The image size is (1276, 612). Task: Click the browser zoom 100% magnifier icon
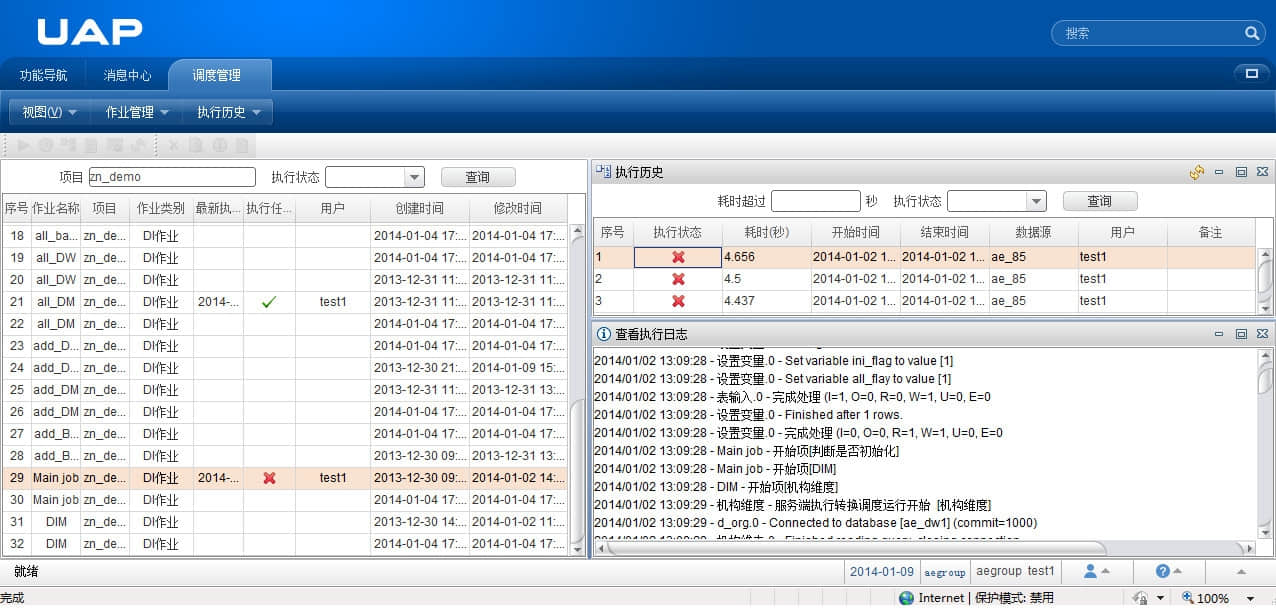click(1189, 598)
